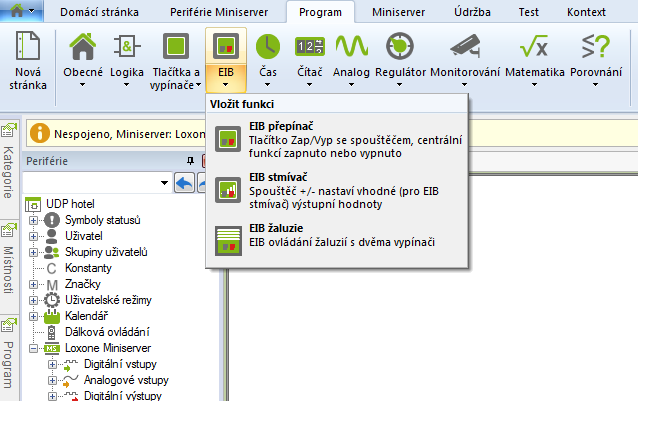The image size is (672, 423).
Task: Click the Symboly statusů exclamation icon
Action: point(52,220)
